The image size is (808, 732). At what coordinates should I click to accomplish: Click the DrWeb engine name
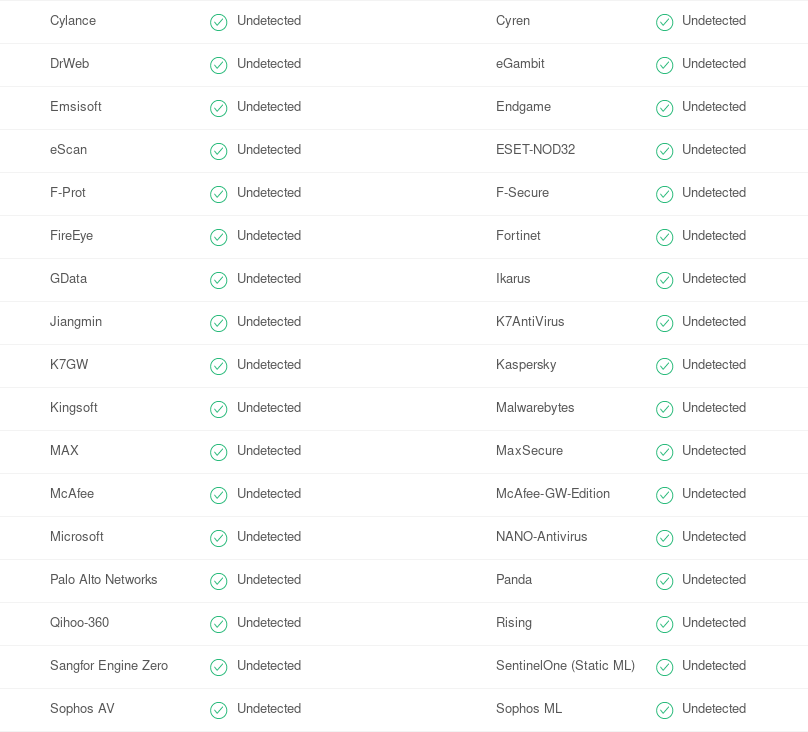(x=70, y=63)
